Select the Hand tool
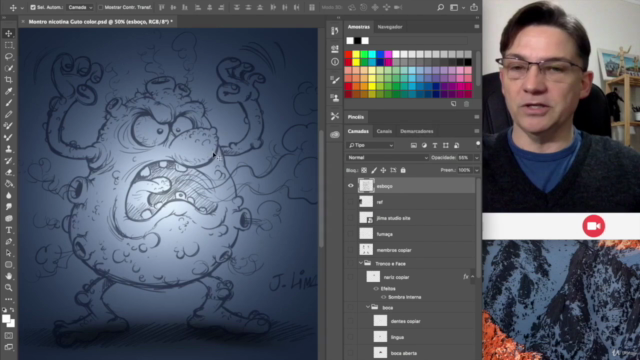The height and width of the screenshot is (360, 640). (9, 276)
